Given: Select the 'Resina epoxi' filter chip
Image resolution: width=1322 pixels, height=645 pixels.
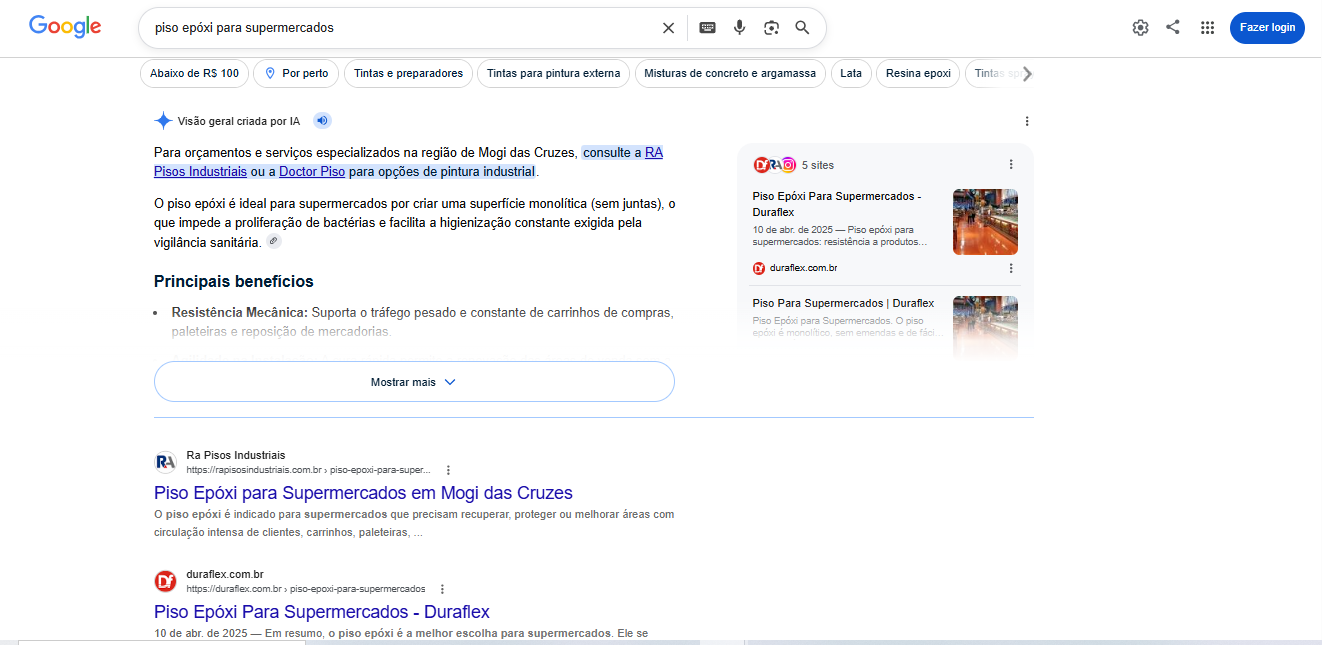Looking at the screenshot, I should [x=918, y=73].
